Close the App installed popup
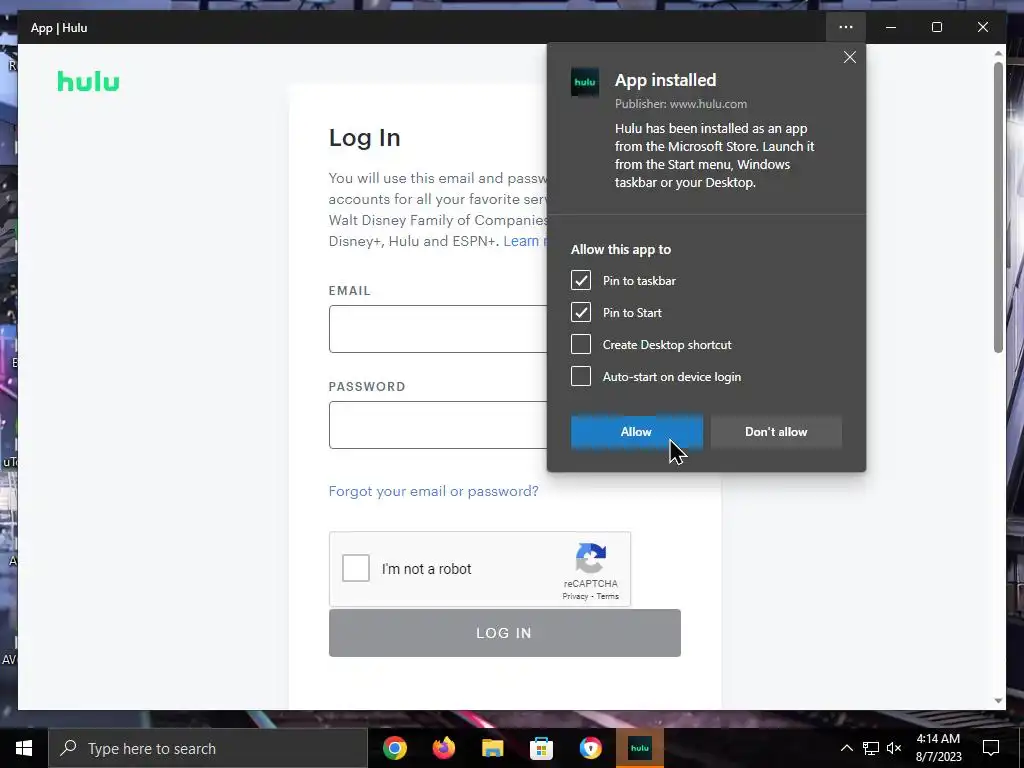 850,57
